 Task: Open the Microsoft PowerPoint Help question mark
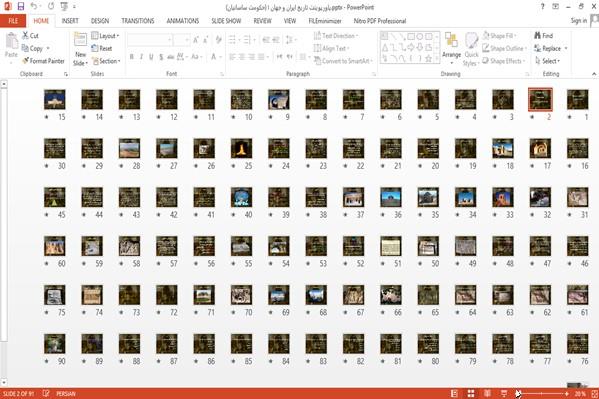click(542, 6)
